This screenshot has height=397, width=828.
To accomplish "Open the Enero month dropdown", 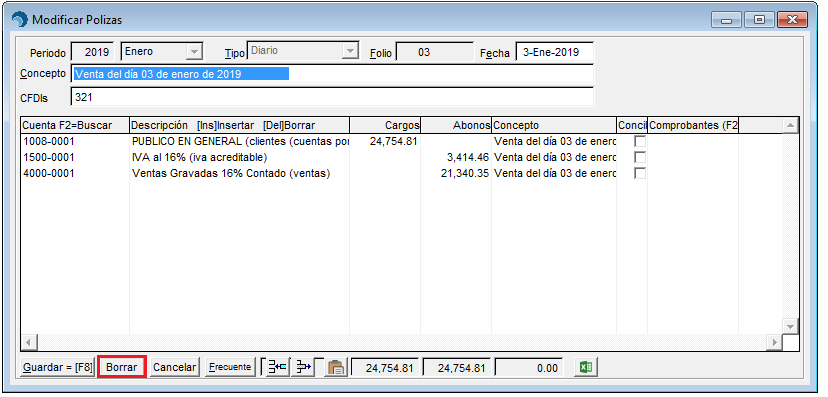I will [x=195, y=52].
